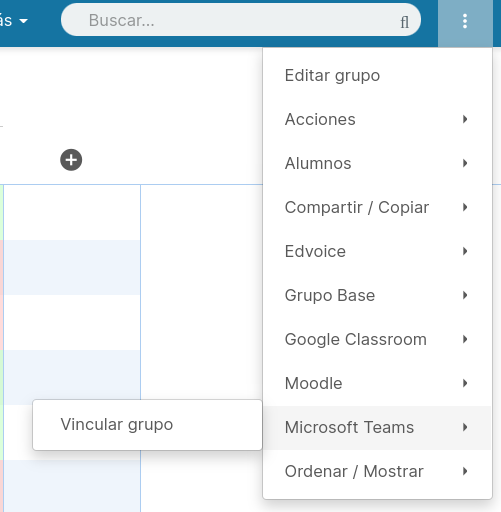
Task: Click the plus add-column icon
Action: [71, 160]
